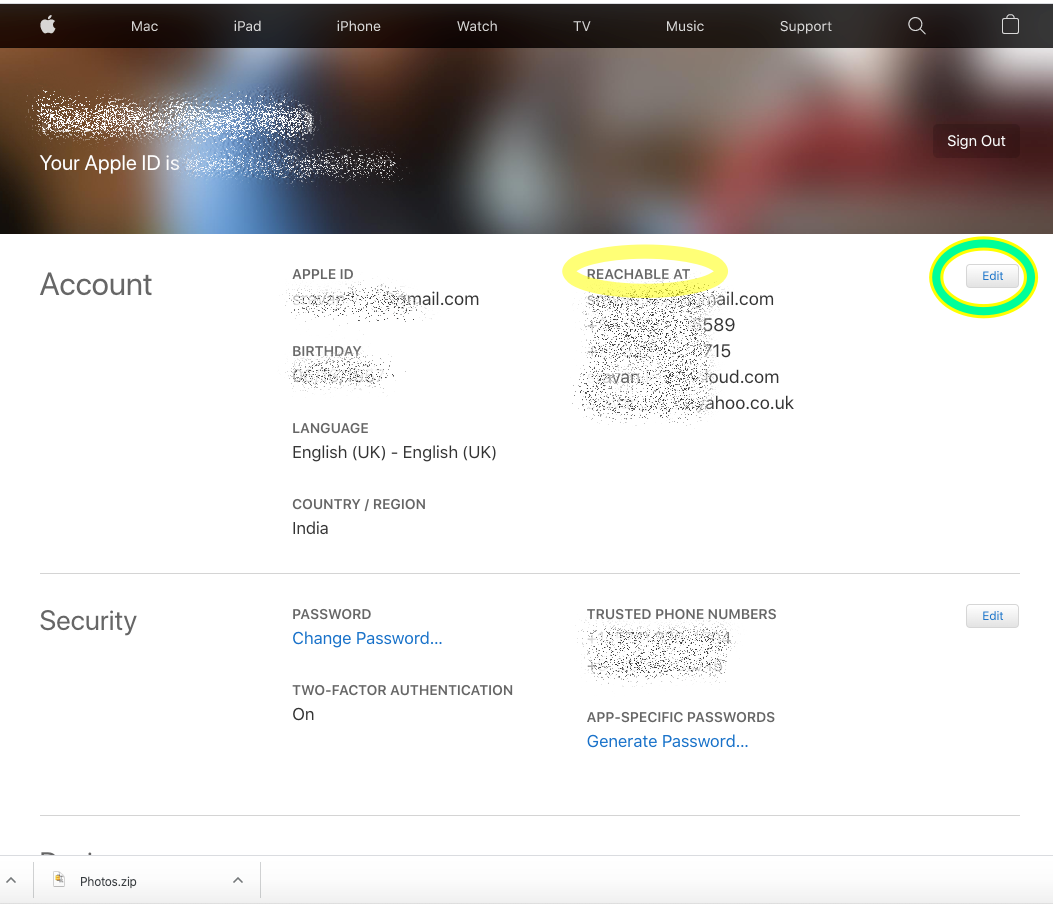Click the REACHABLE AT heading
1053x904 pixels.
coord(638,274)
